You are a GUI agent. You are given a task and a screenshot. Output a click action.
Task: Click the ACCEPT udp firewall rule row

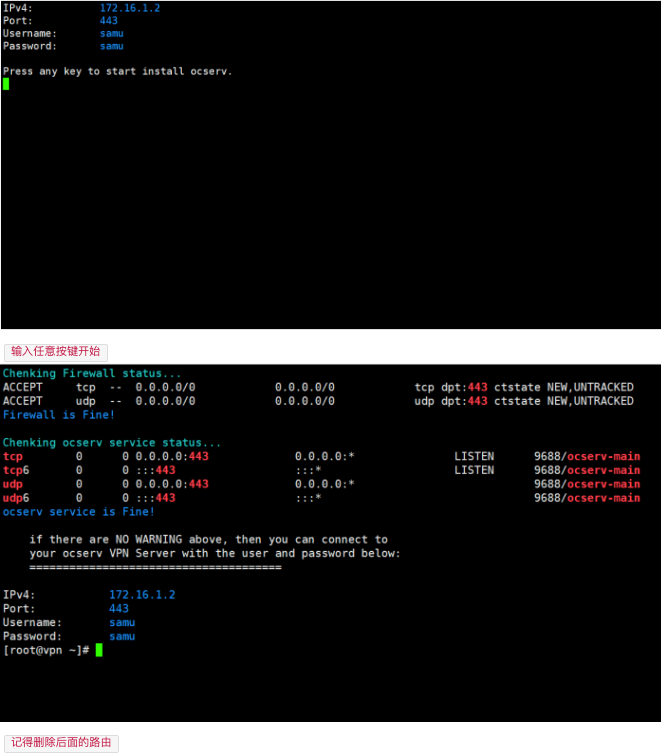pyautogui.click(x=318, y=401)
